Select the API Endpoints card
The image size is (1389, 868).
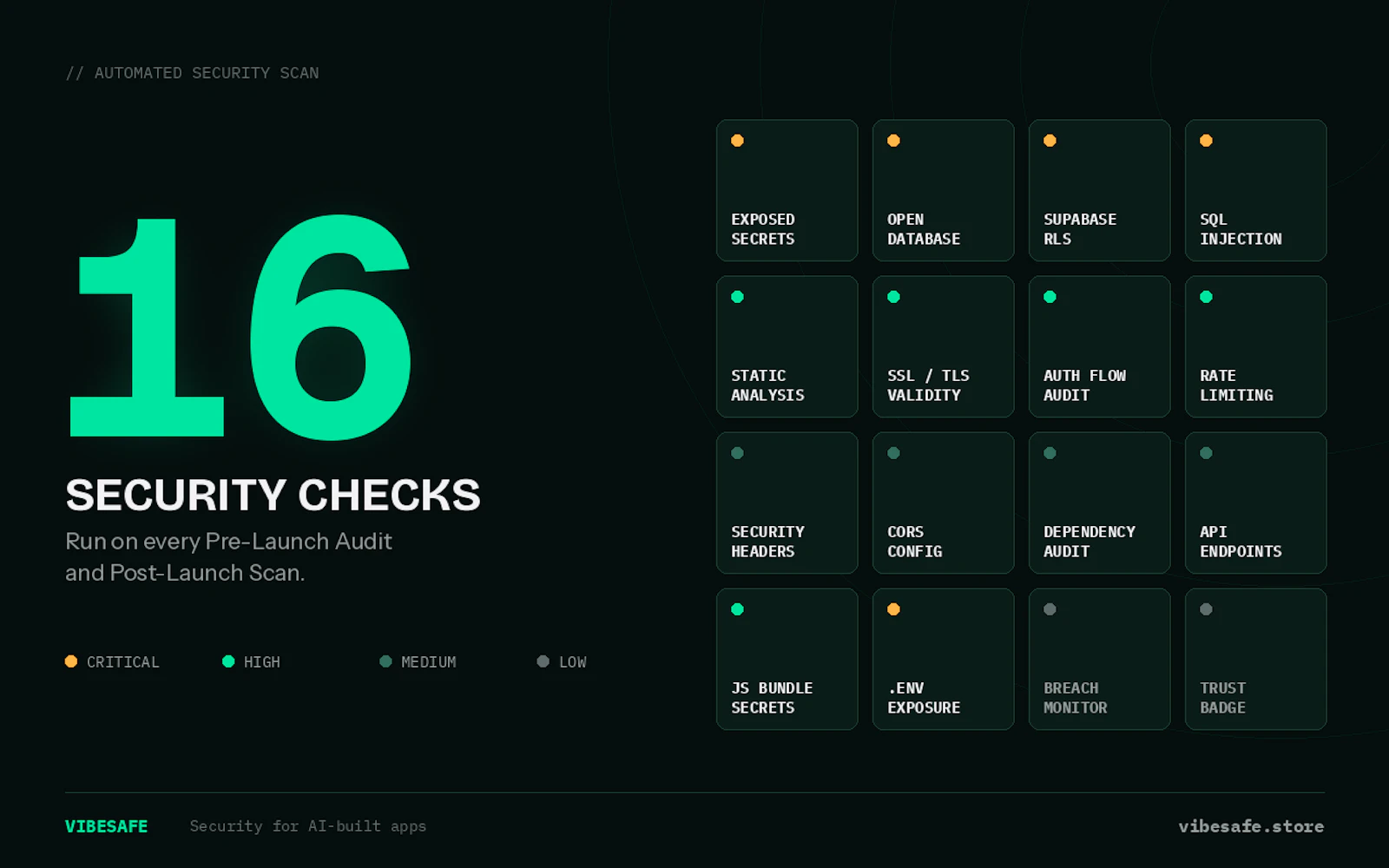pos(1255,503)
